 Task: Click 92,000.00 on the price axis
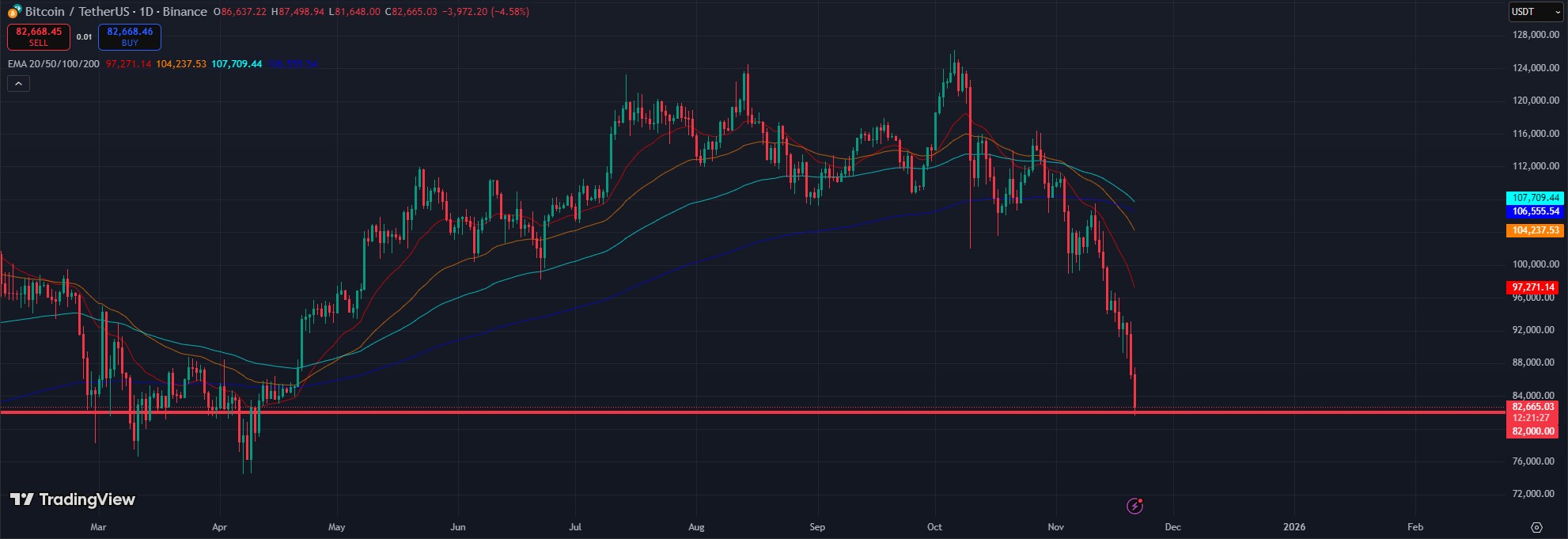click(x=1533, y=330)
